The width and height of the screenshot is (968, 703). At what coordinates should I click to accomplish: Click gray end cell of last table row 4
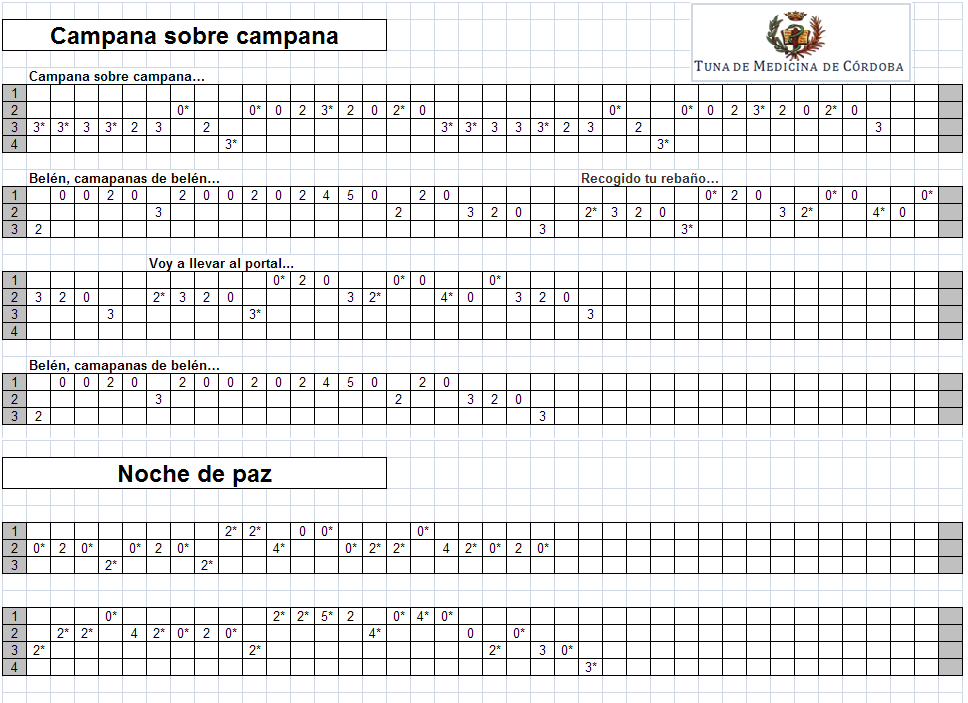pyautogui.click(x=951, y=667)
